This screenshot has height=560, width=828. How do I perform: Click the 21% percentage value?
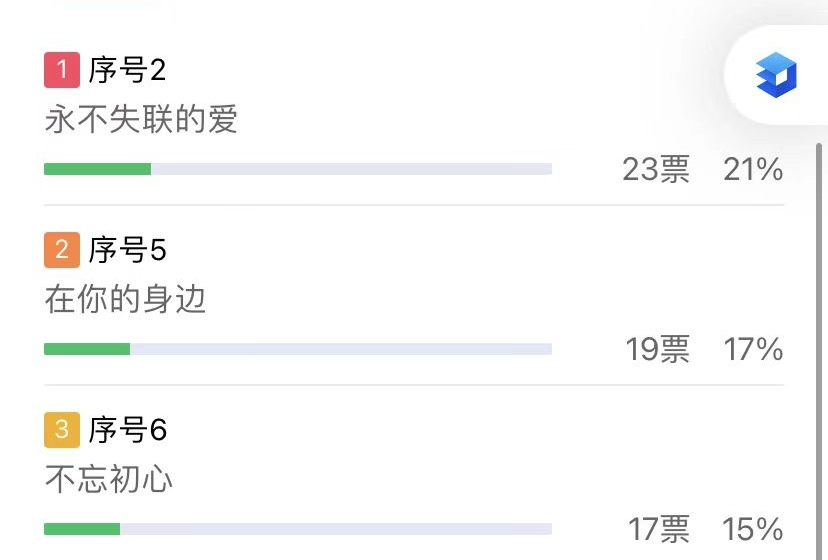[753, 170]
